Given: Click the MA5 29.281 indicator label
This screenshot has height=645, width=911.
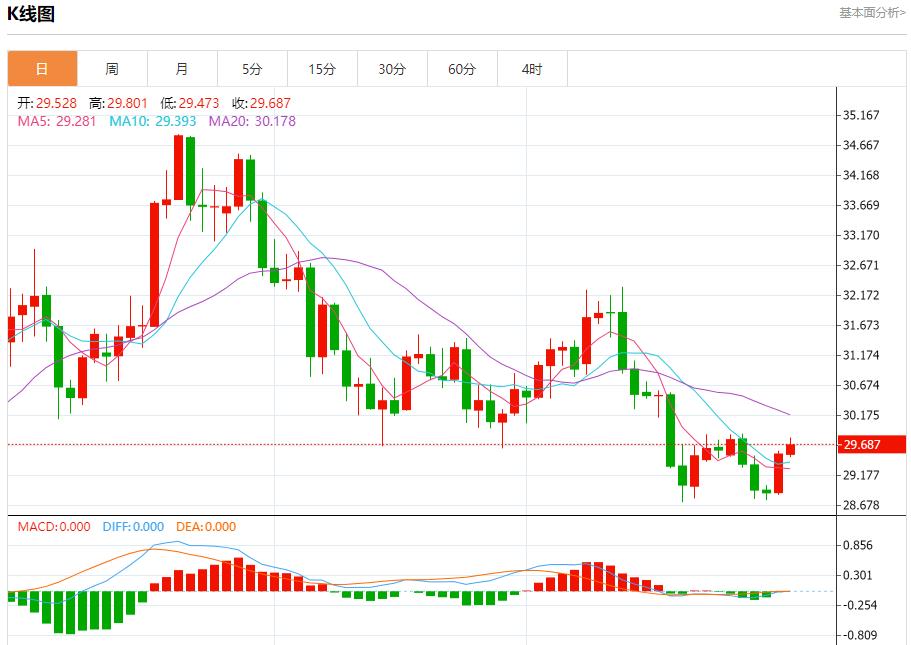Looking at the screenshot, I should pos(57,121).
